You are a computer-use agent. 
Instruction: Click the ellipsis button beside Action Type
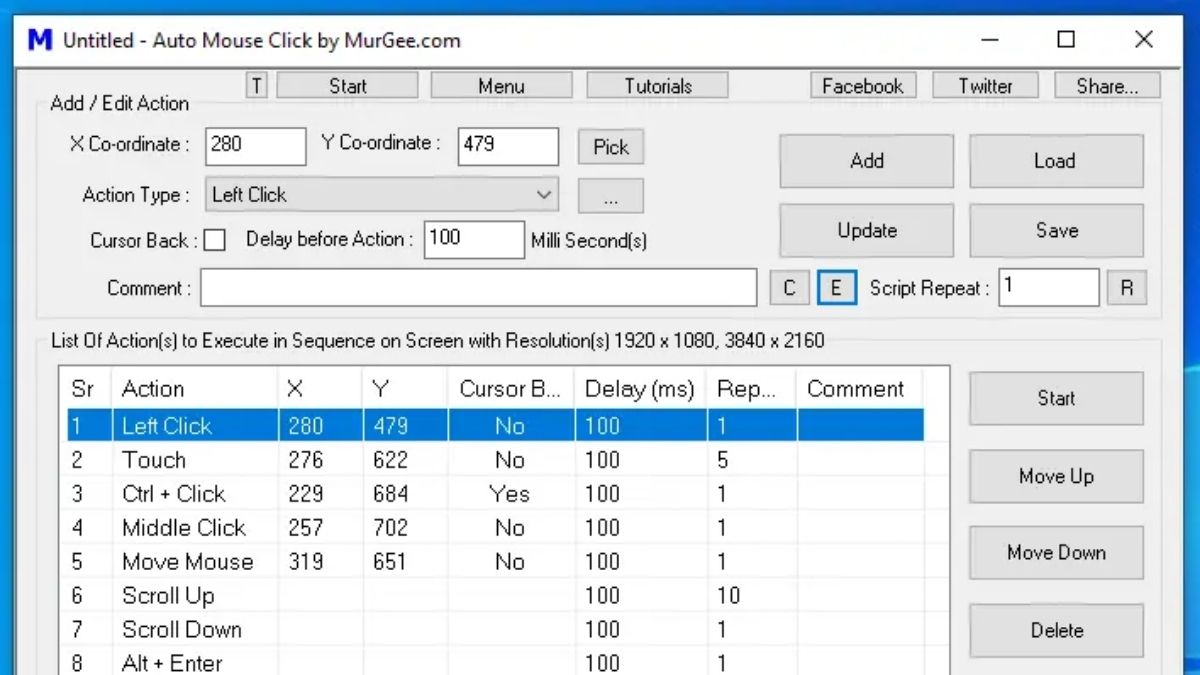(611, 197)
